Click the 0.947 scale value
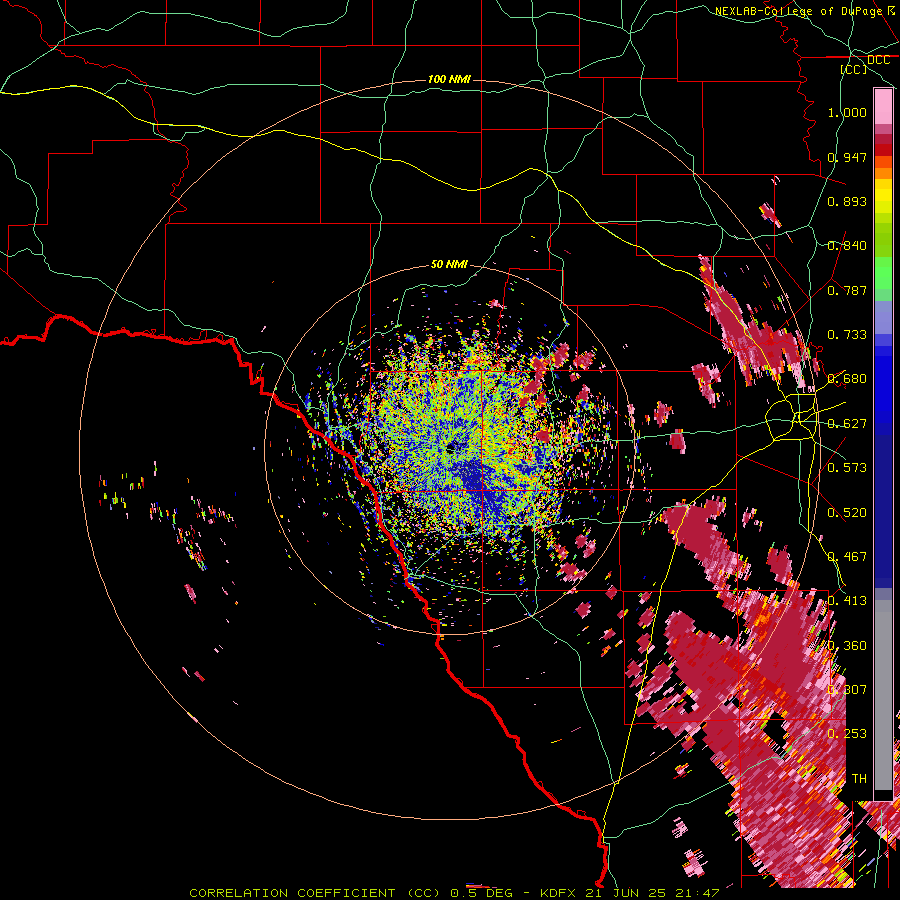 (847, 157)
